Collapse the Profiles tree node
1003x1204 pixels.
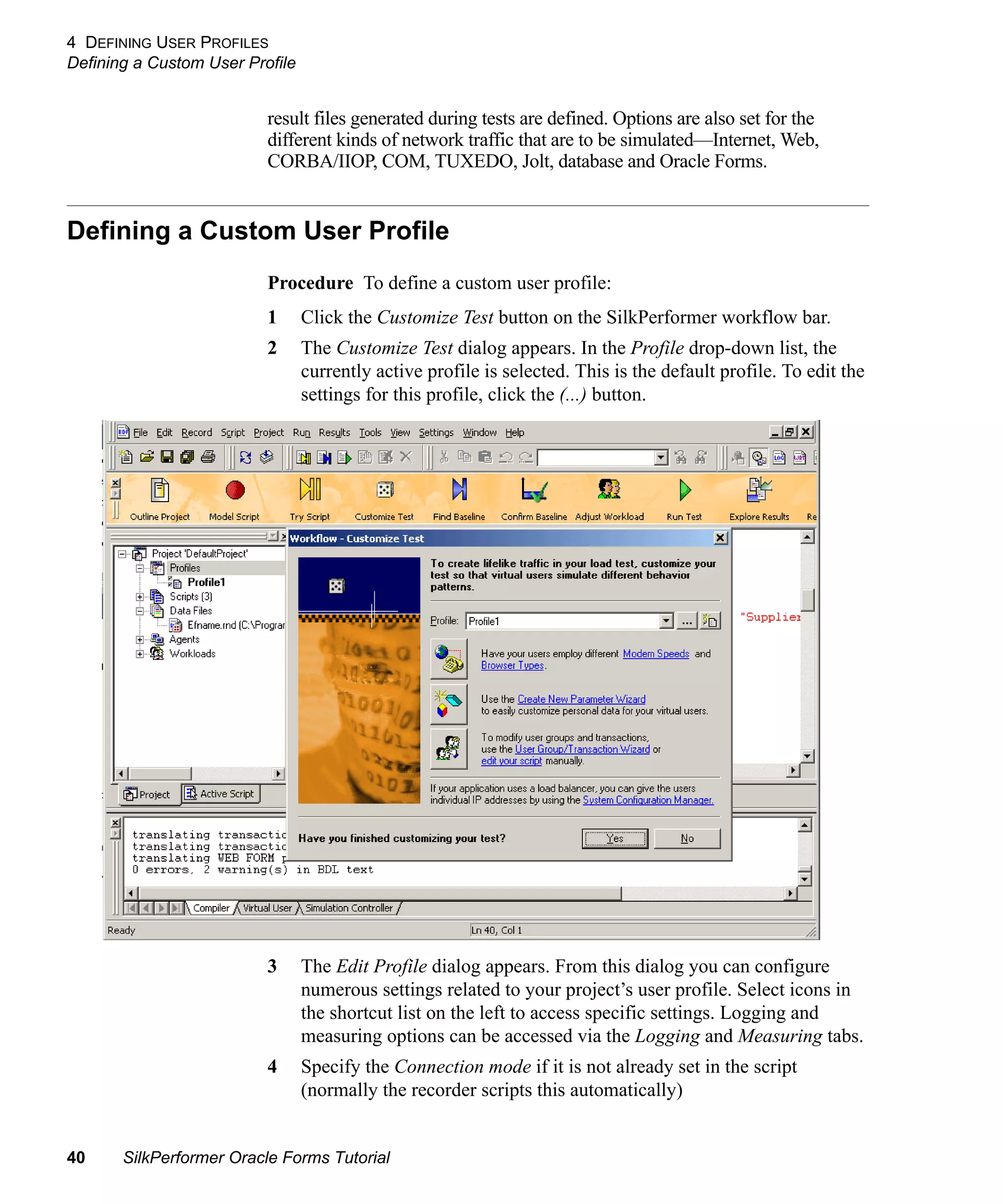(x=139, y=568)
